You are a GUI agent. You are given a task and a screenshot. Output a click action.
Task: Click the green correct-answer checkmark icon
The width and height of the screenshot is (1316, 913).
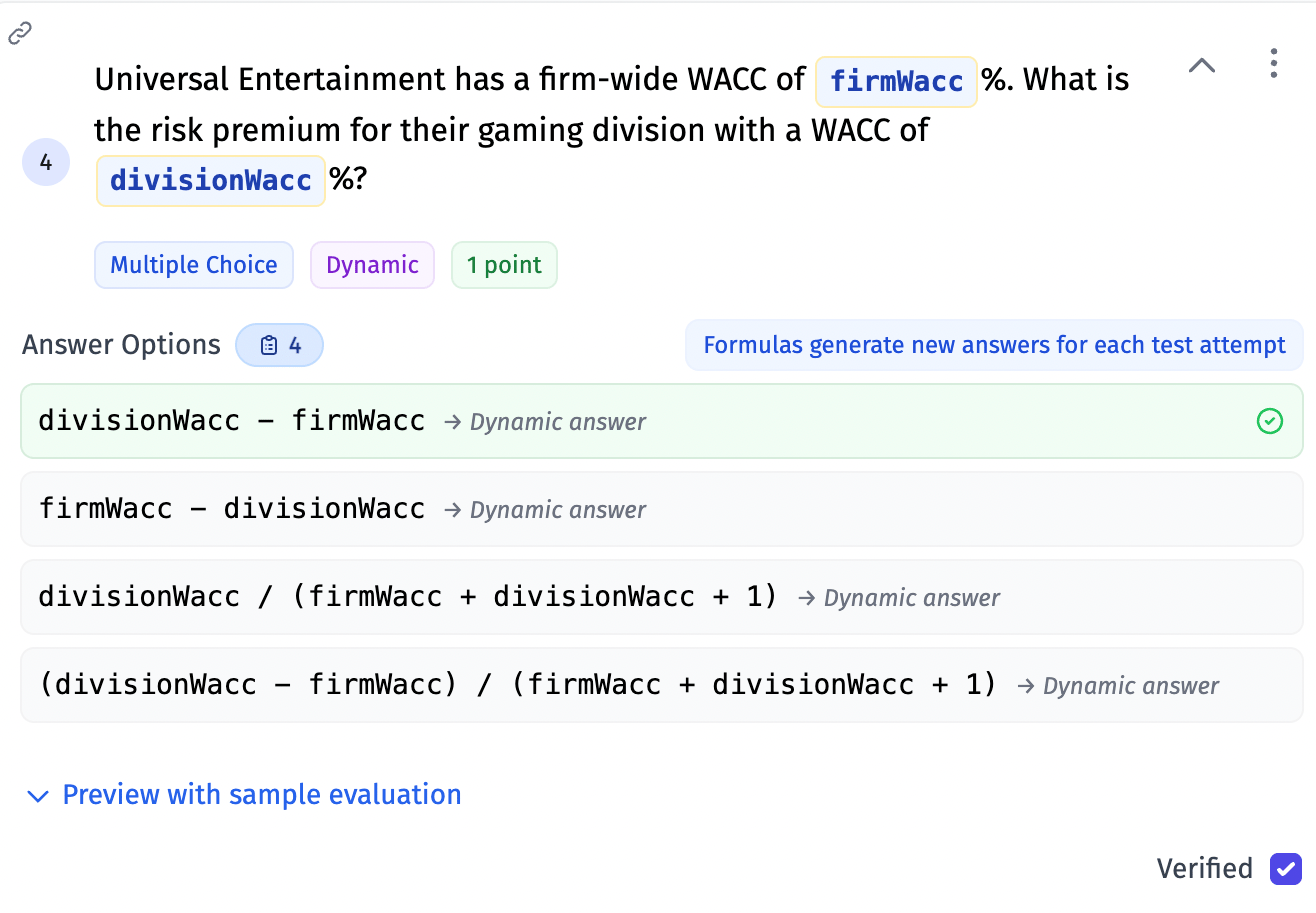click(1269, 422)
